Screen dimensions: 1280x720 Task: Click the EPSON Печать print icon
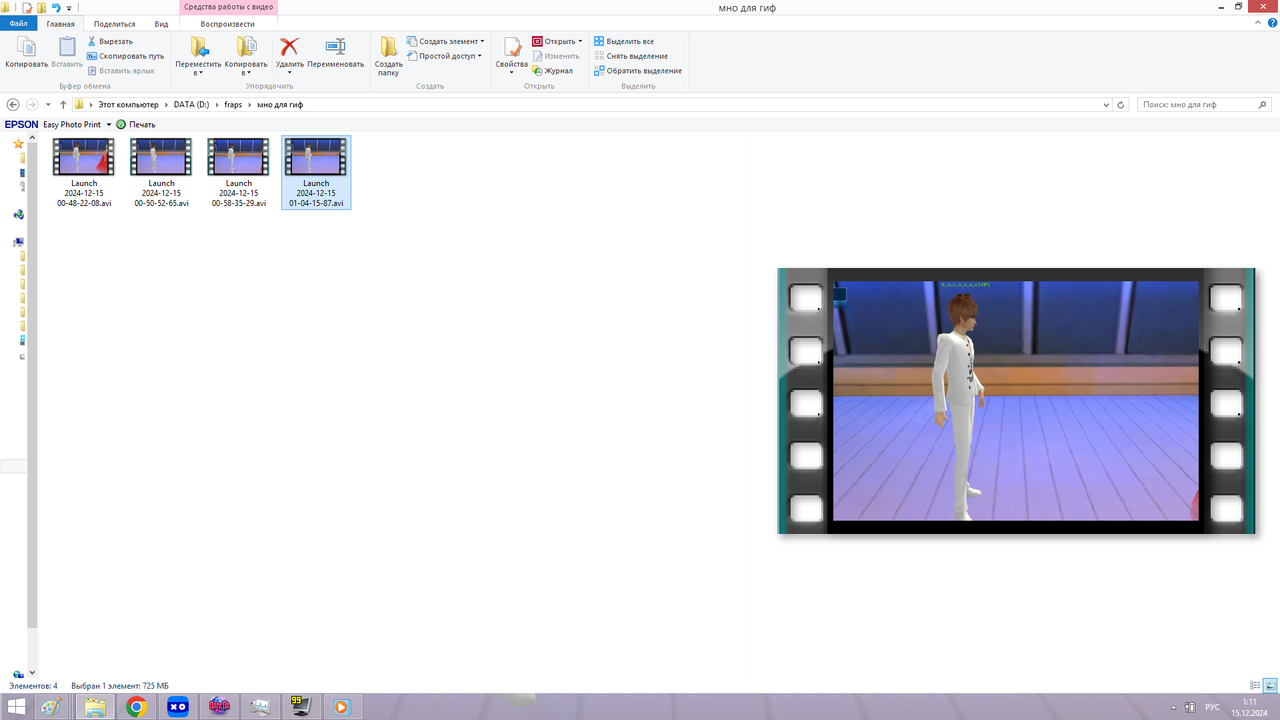click(x=121, y=125)
